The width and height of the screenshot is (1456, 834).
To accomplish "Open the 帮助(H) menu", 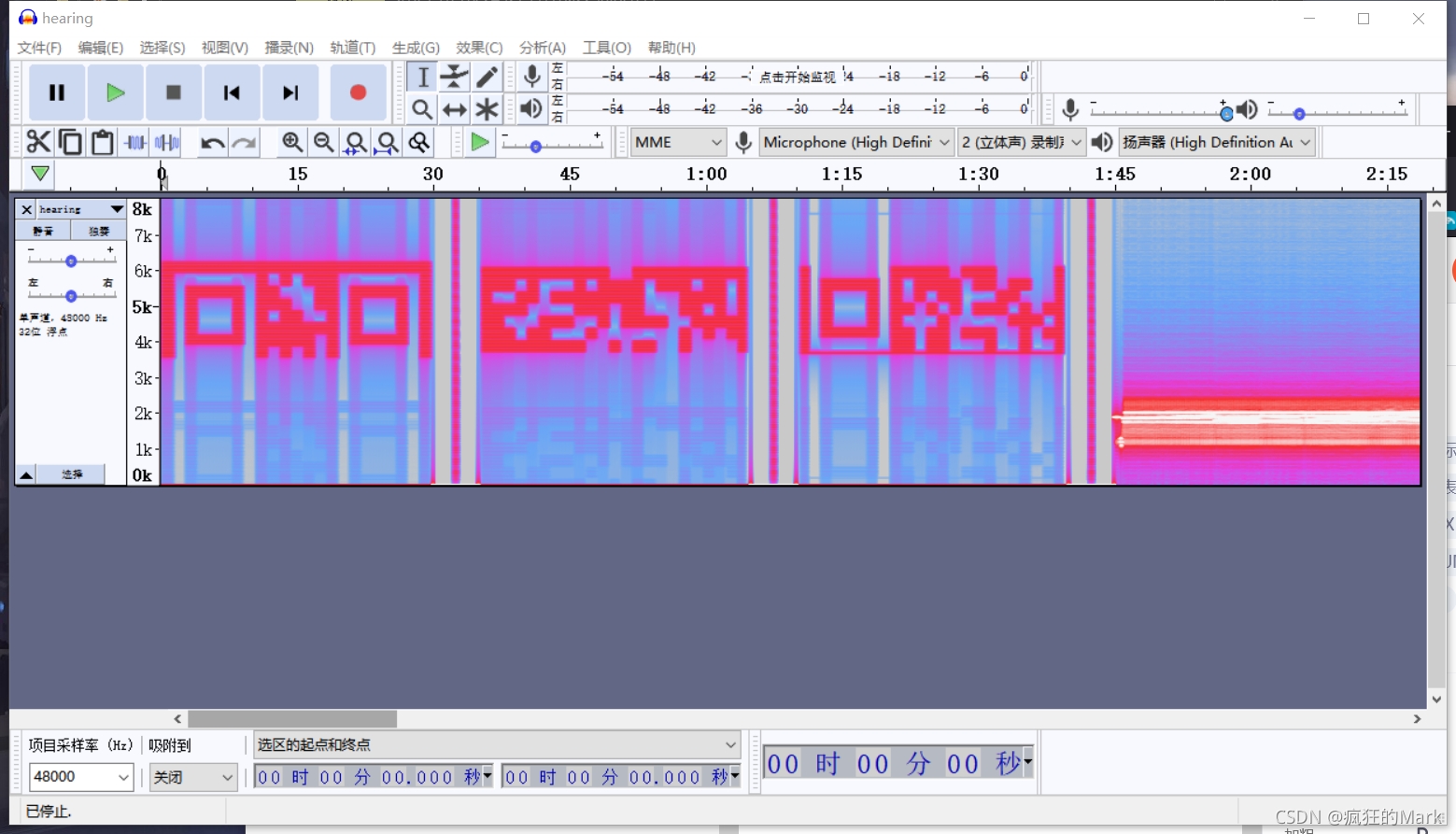I will 671,48.
